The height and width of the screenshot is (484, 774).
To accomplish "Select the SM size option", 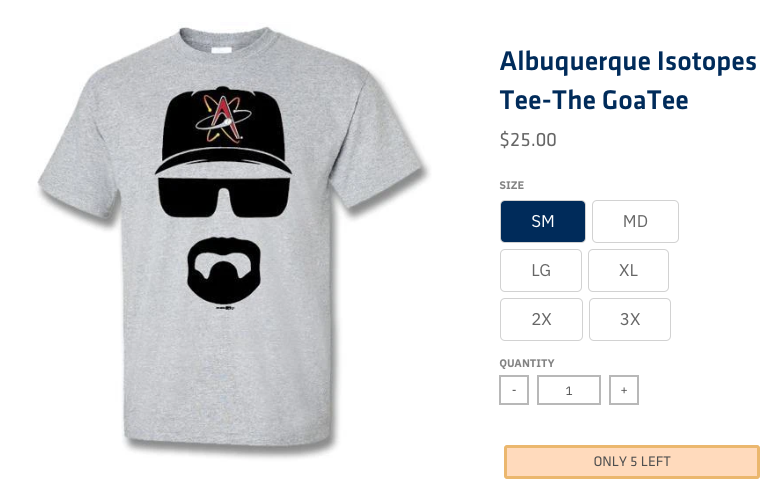I will tap(542, 221).
